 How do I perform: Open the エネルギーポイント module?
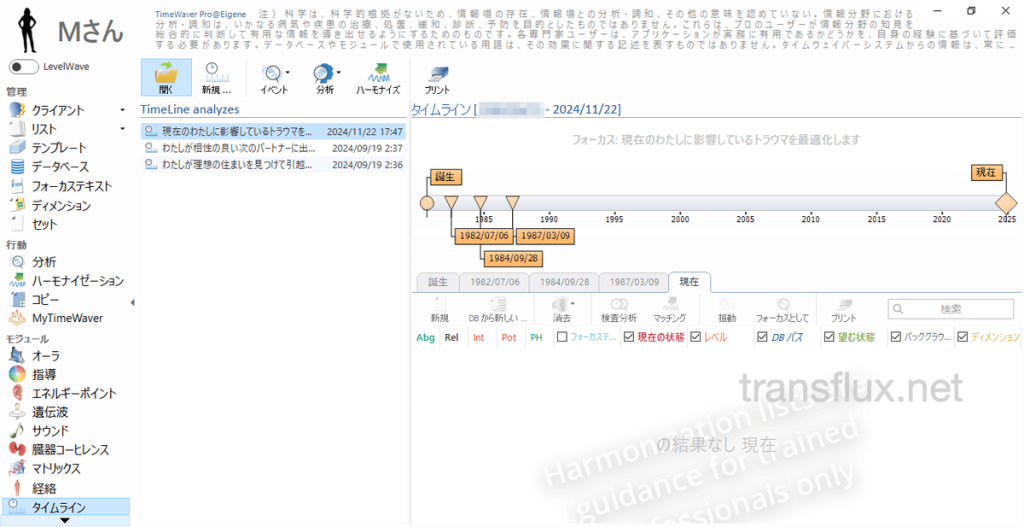pos(74,394)
